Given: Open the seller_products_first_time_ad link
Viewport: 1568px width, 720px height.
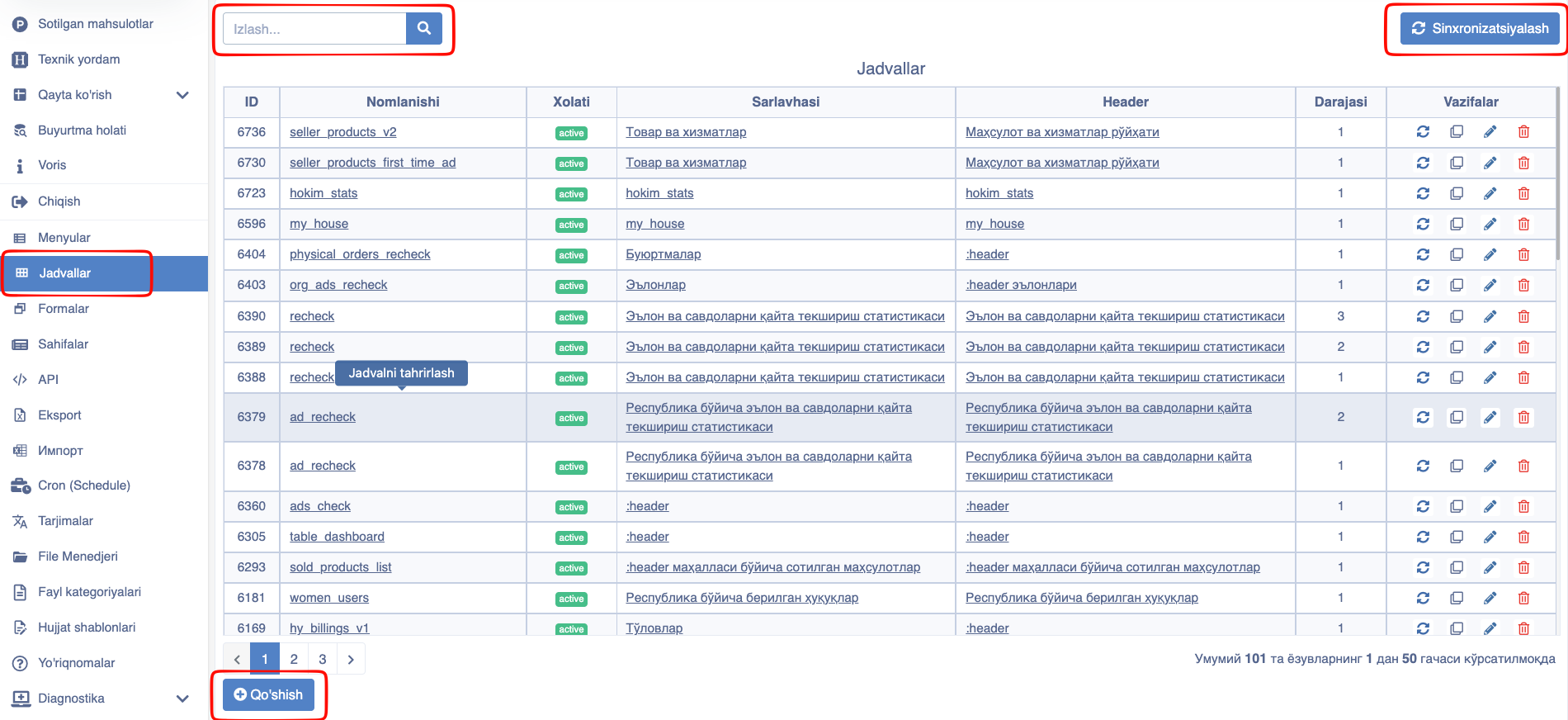Looking at the screenshot, I should pyautogui.click(x=372, y=163).
